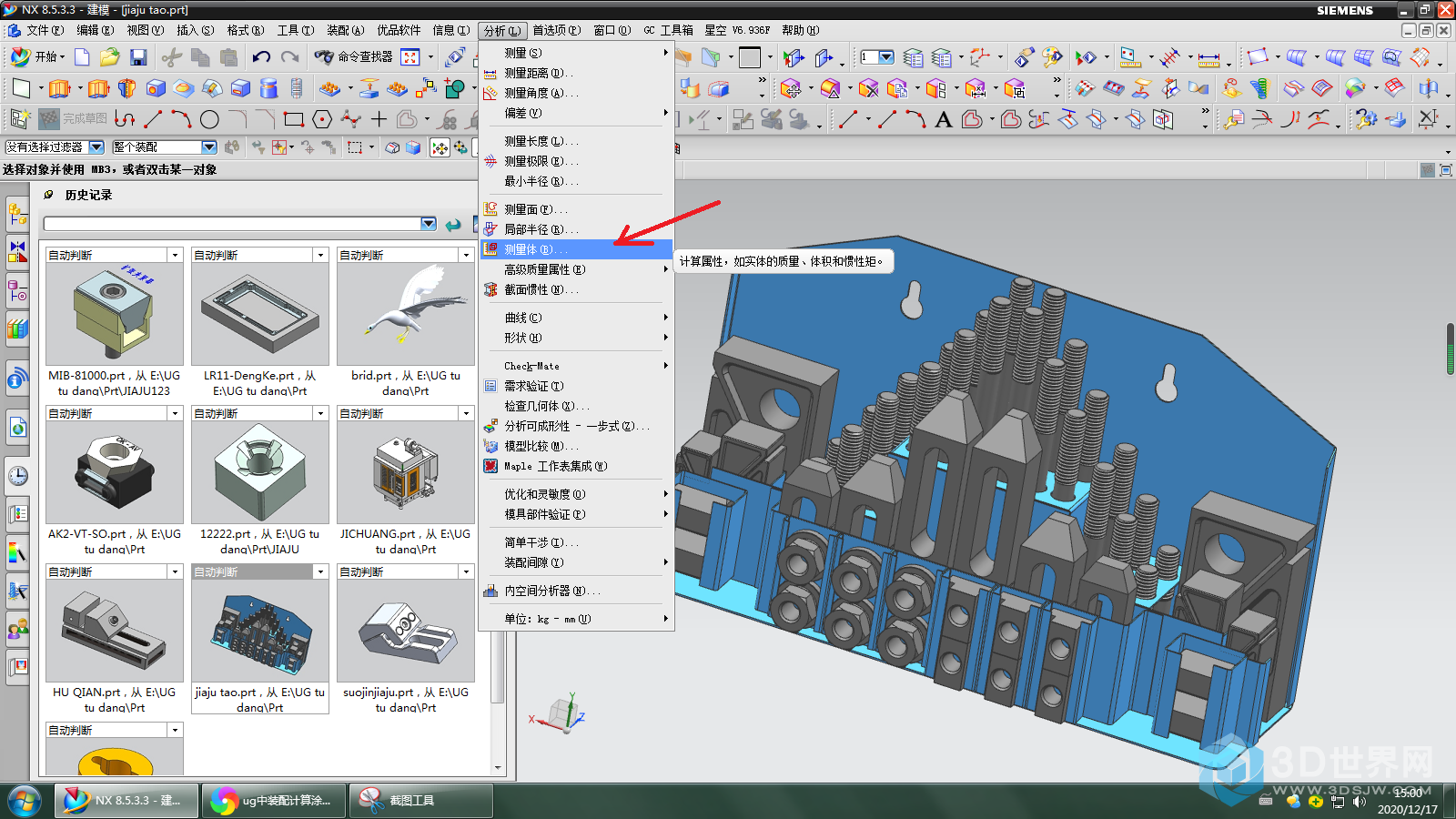Open the 高级质量属性 submenu
The image size is (1456, 819).
576,269
